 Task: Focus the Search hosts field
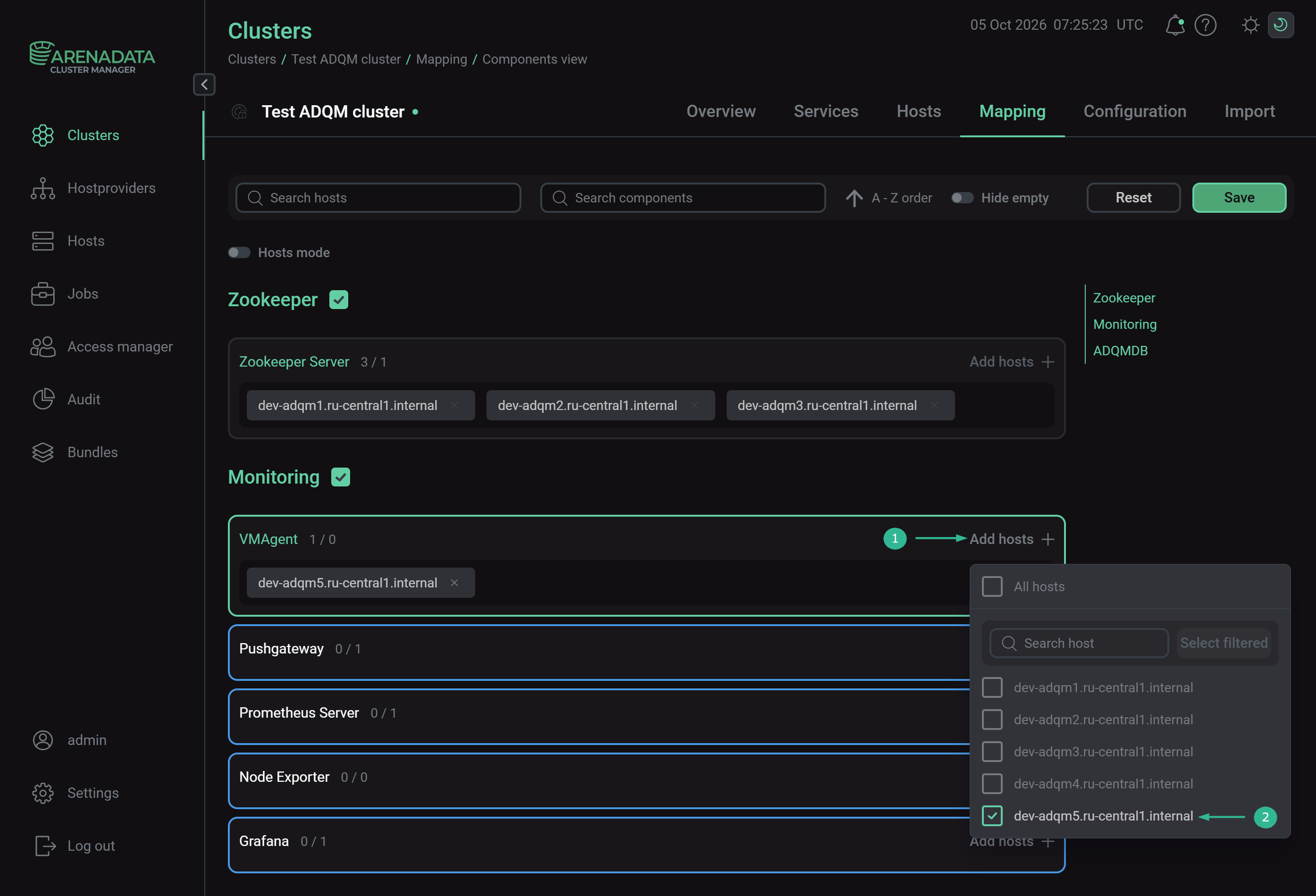378,198
